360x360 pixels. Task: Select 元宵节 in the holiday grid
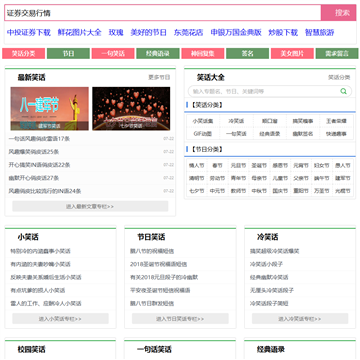pos(301,165)
